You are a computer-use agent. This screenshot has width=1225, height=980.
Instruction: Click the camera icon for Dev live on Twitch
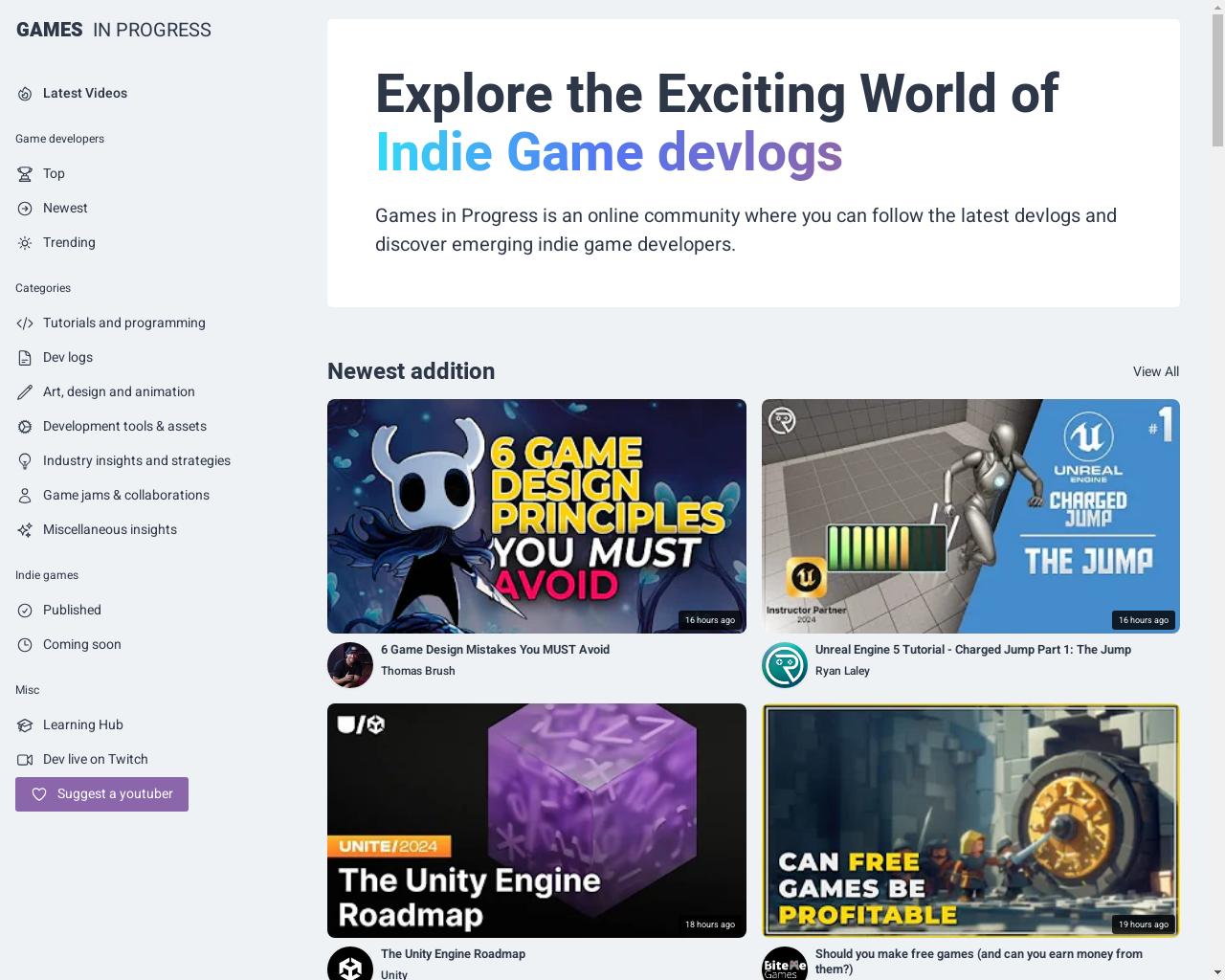click(x=25, y=760)
